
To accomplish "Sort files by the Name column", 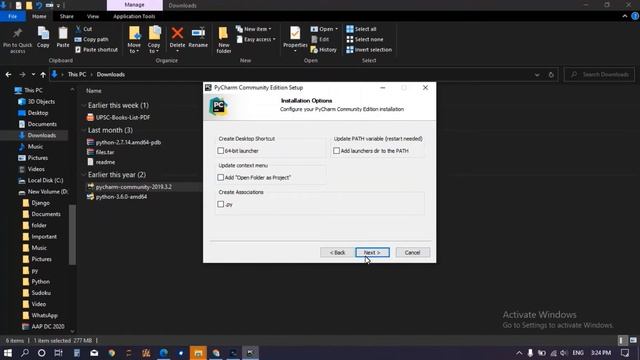I will [93, 91].
